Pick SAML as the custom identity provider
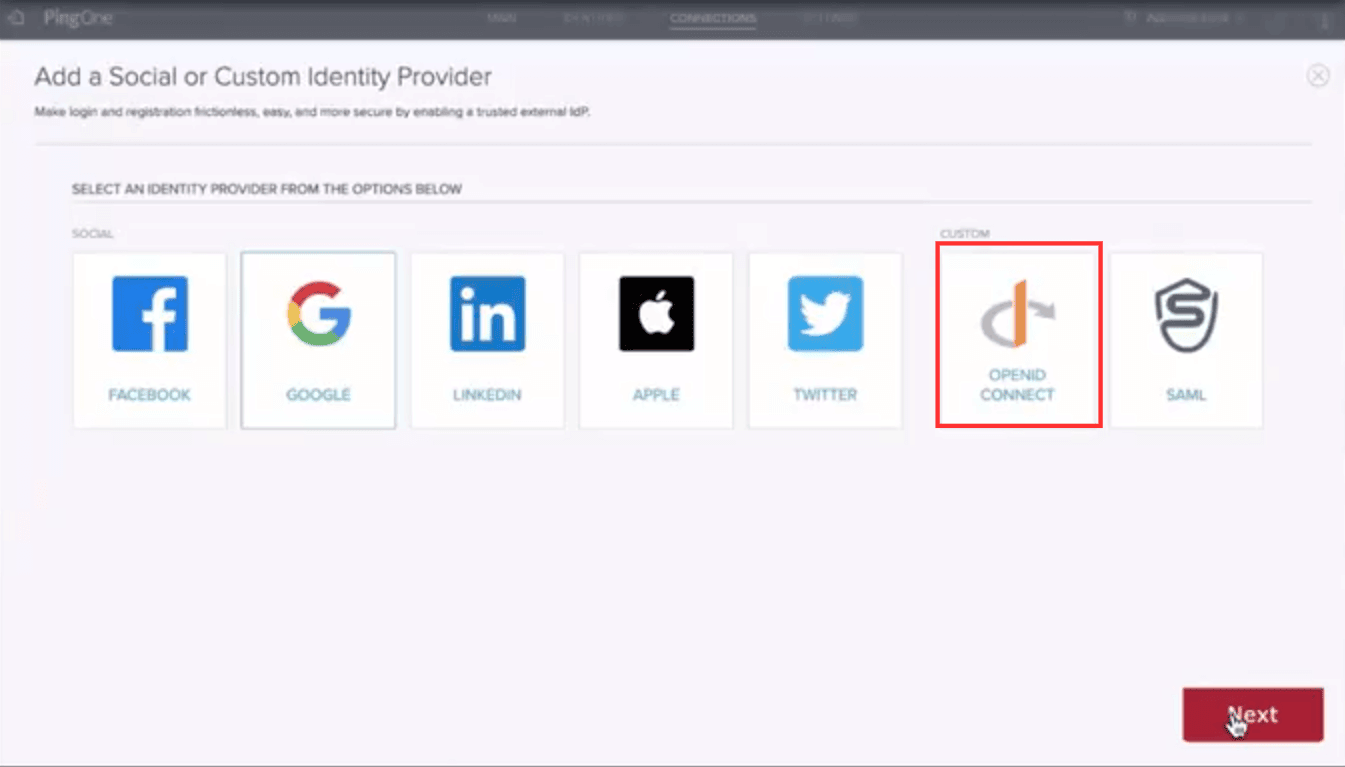This screenshot has height=767, width=1345. (x=1186, y=340)
